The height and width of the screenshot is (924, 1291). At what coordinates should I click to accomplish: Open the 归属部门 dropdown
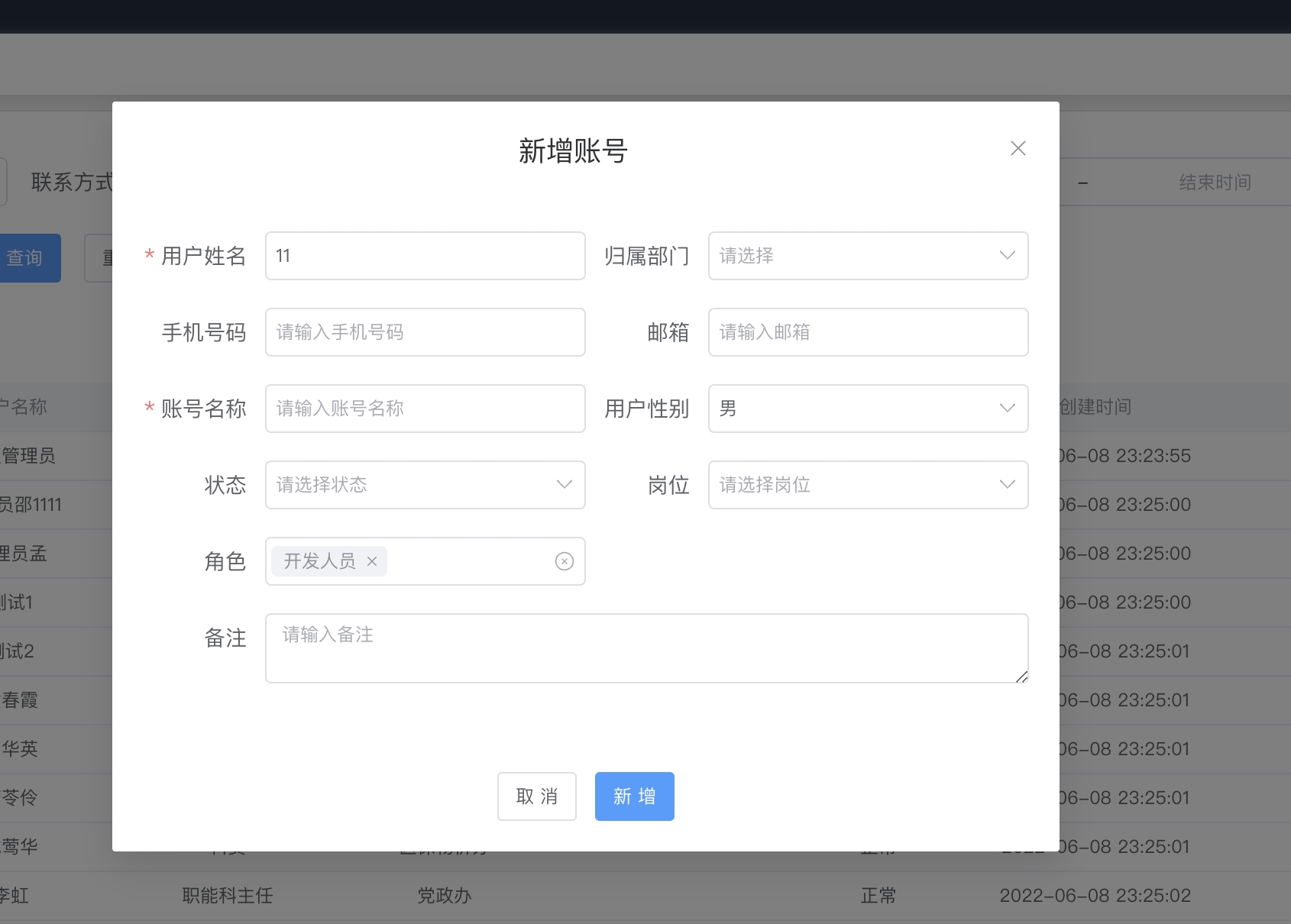[x=868, y=256]
